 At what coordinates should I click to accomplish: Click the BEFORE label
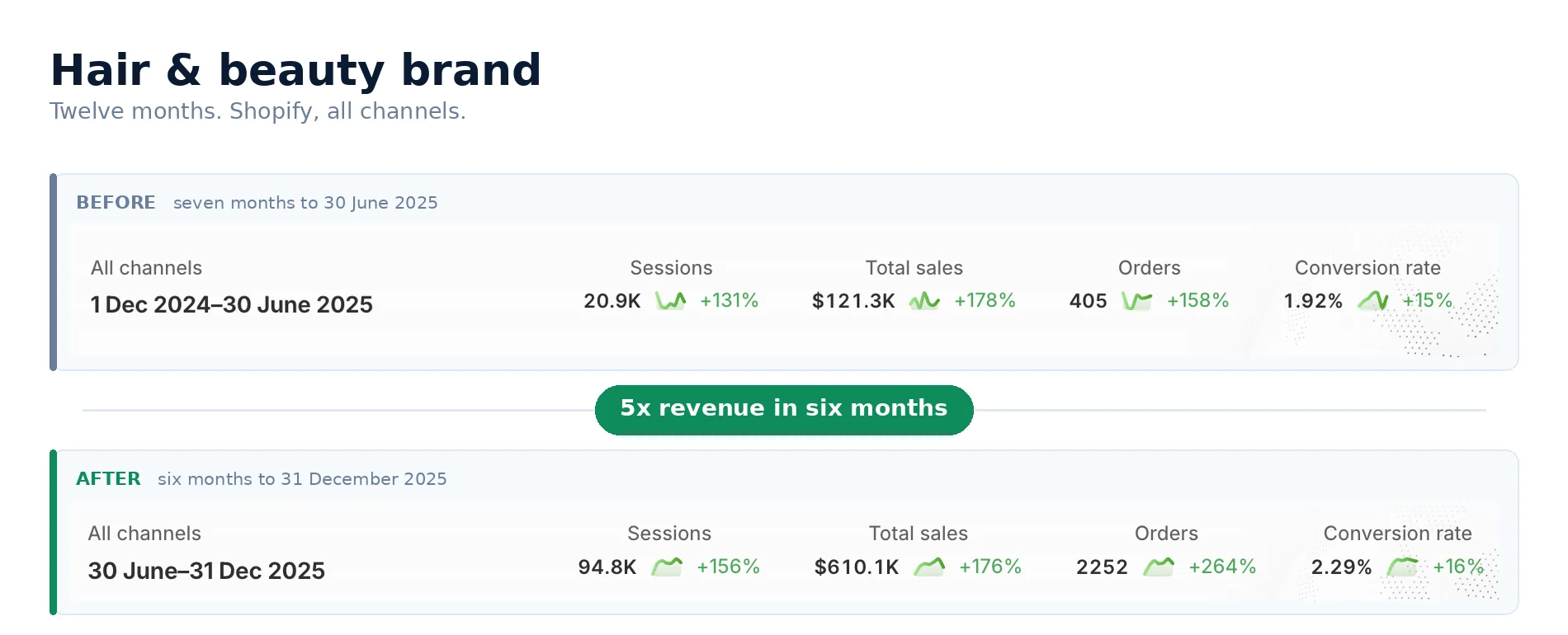point(116,203)
